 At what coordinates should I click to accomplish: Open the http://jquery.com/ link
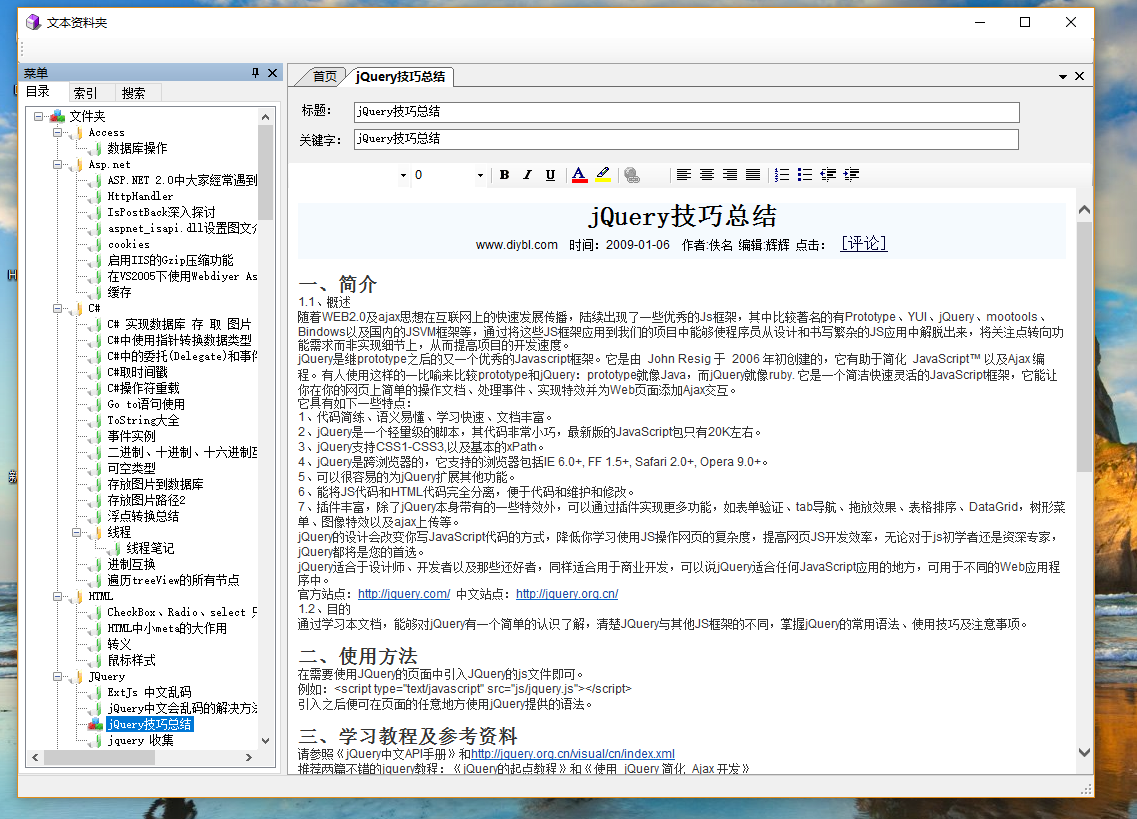coord(404,593)
